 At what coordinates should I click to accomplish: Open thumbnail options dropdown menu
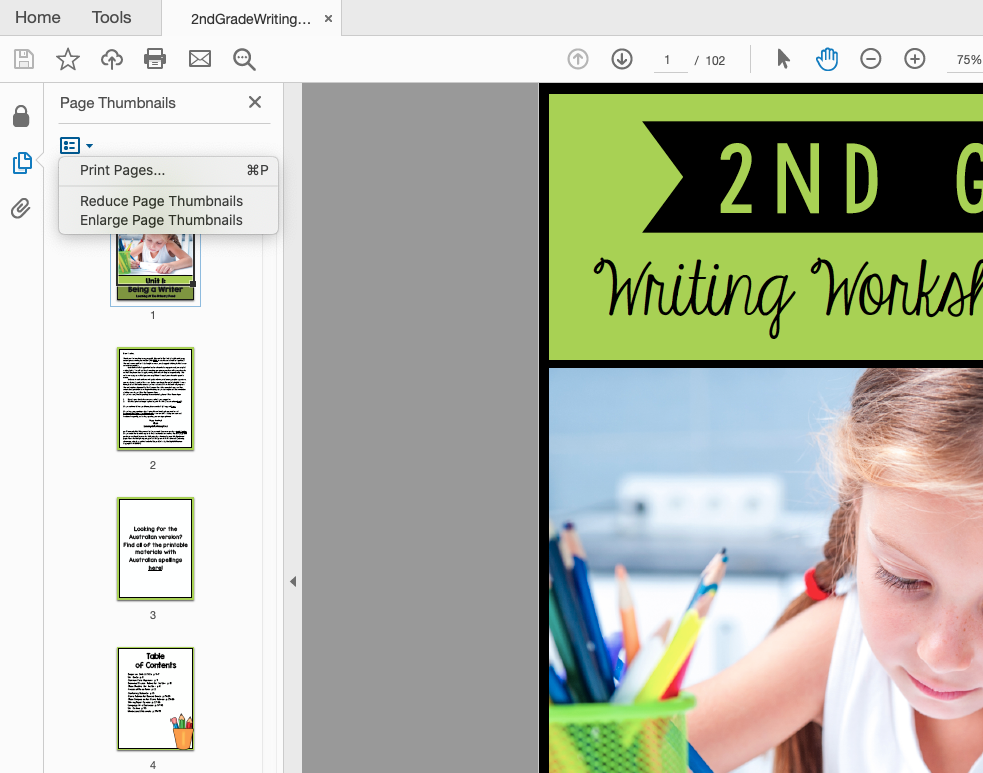point(76,145)
